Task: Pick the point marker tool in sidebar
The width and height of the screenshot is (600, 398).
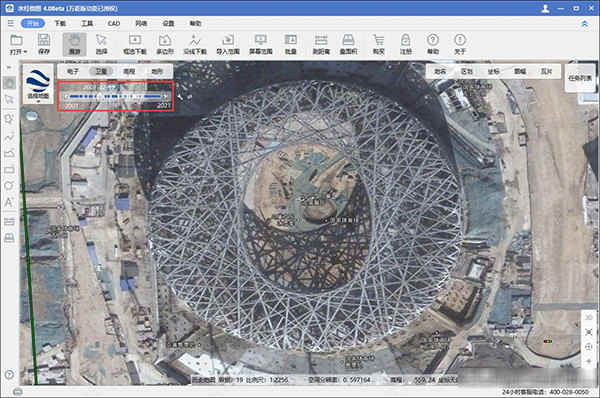Action: (9, 119)
